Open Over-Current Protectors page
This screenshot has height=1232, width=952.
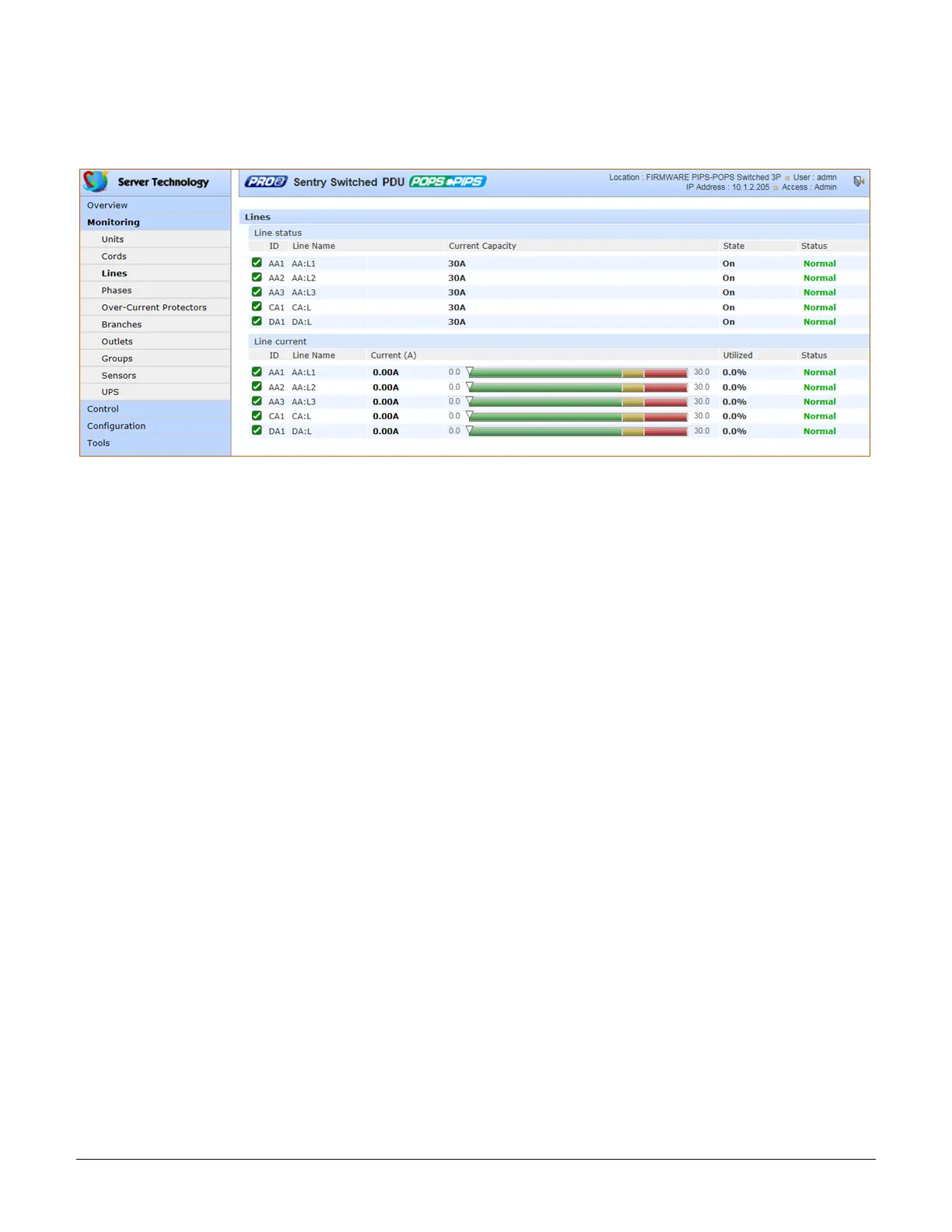click(154, 308)
